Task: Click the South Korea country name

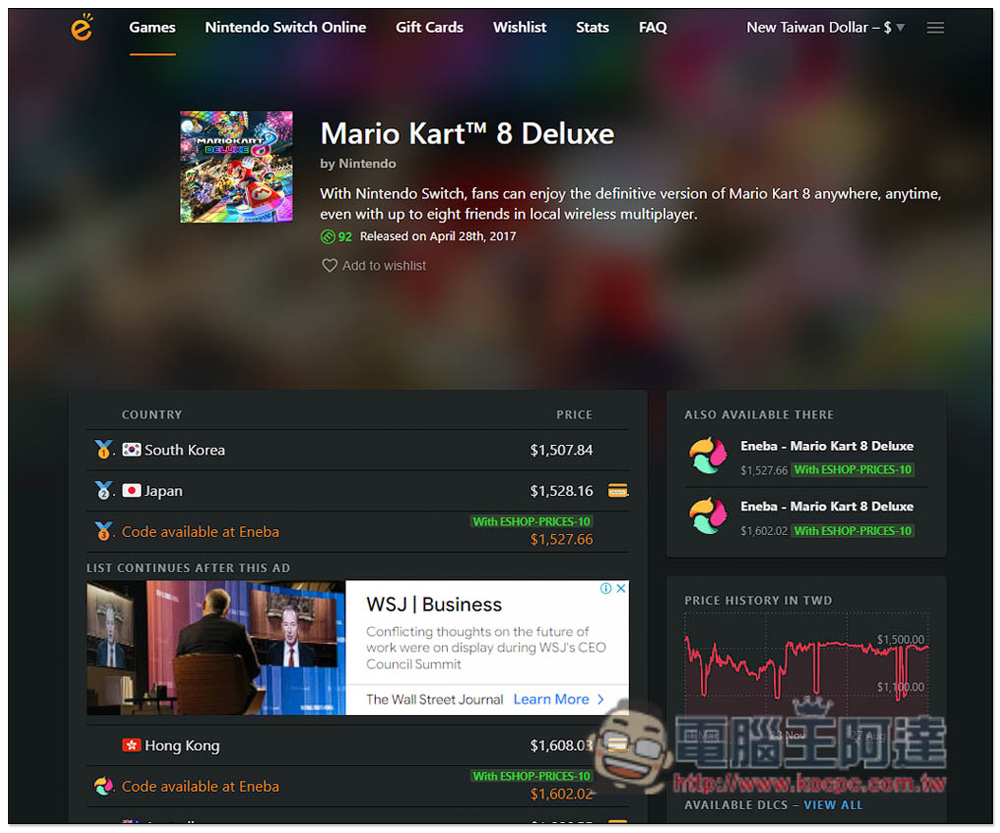Action: point(184,450)
